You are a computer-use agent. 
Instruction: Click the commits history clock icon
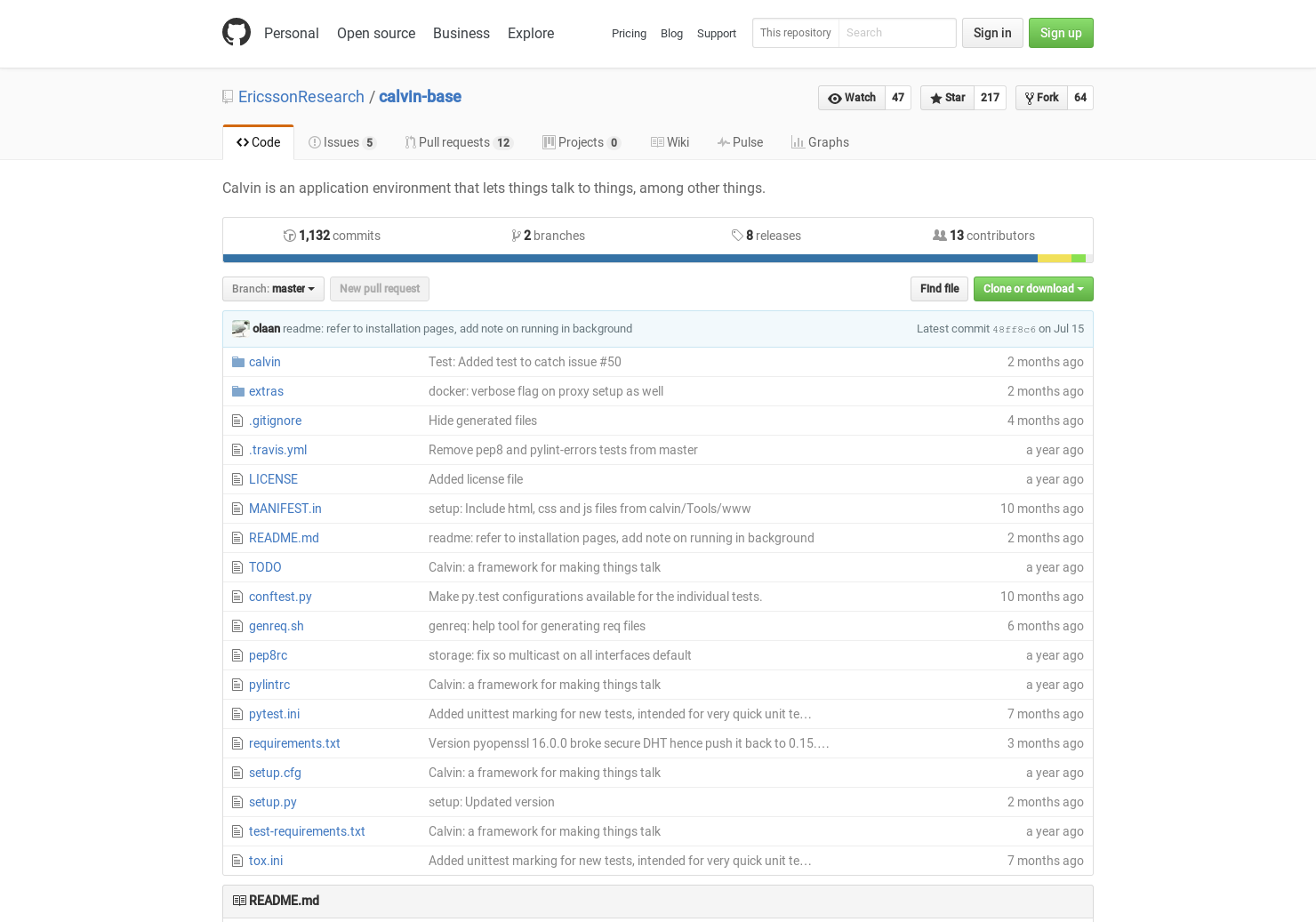tap(289, 236)
